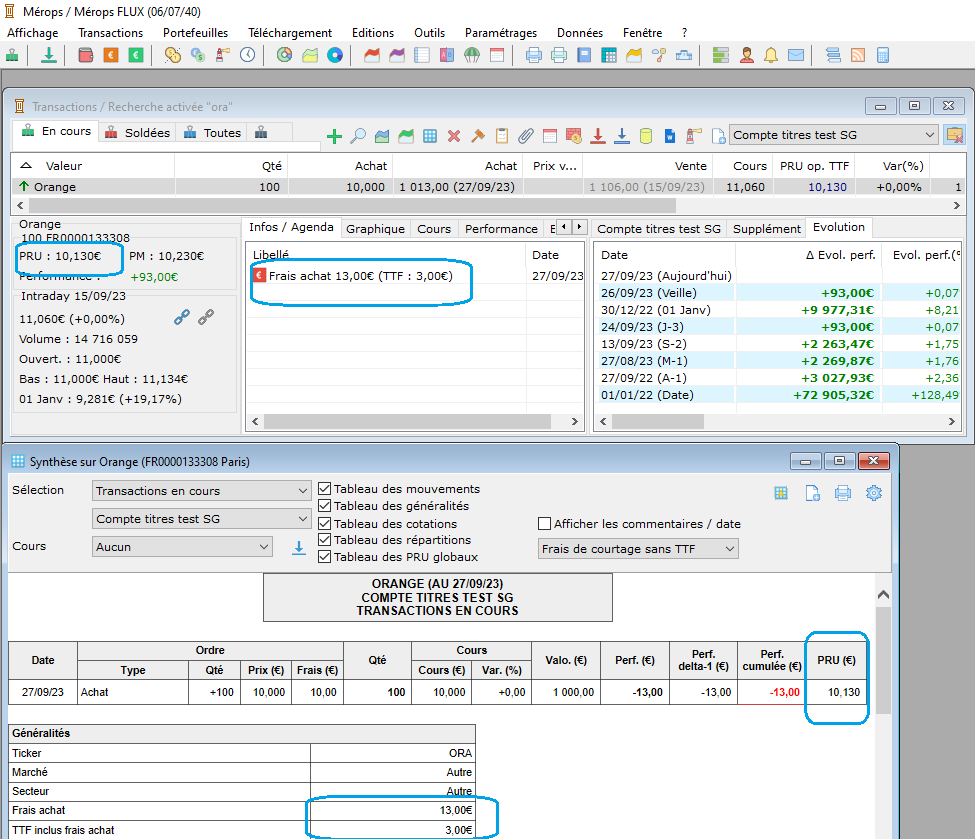Click the blue grid table icon in Transactions toolbar

click(430, 136)
